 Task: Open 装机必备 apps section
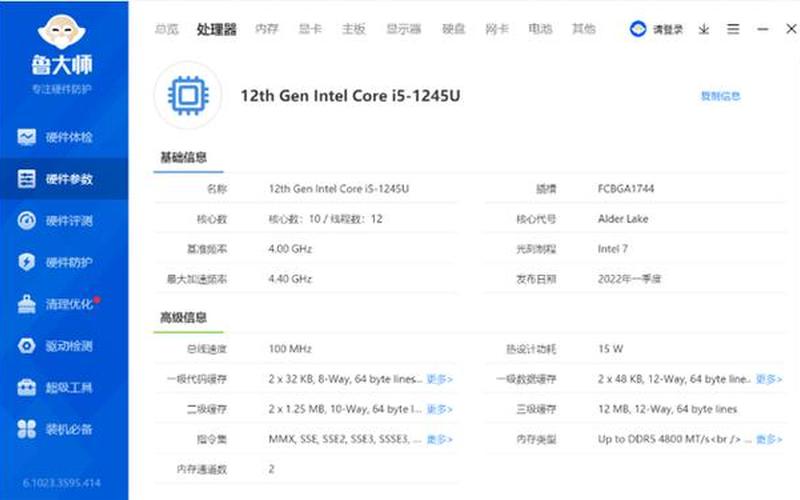(x=64, y=429)
